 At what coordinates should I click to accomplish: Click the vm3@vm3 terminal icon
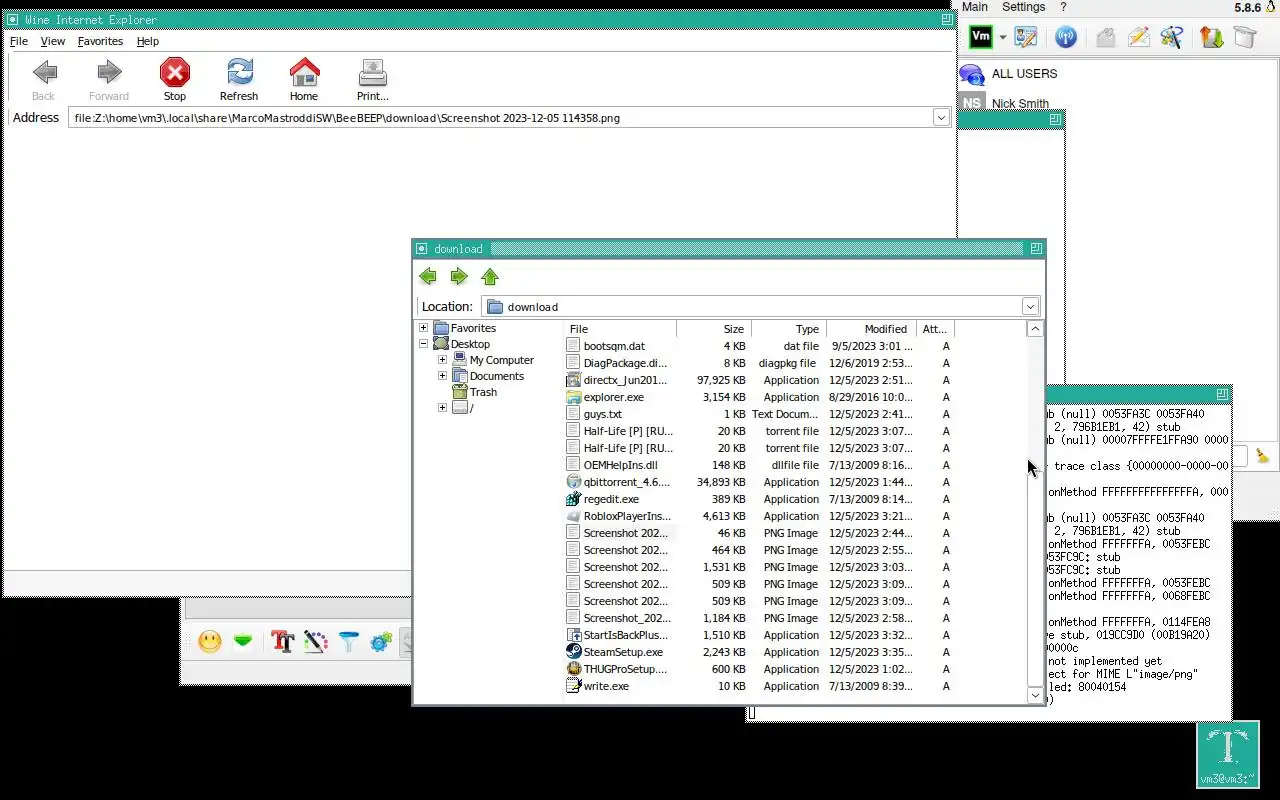pyautogui.click(x=1227, y=755)
